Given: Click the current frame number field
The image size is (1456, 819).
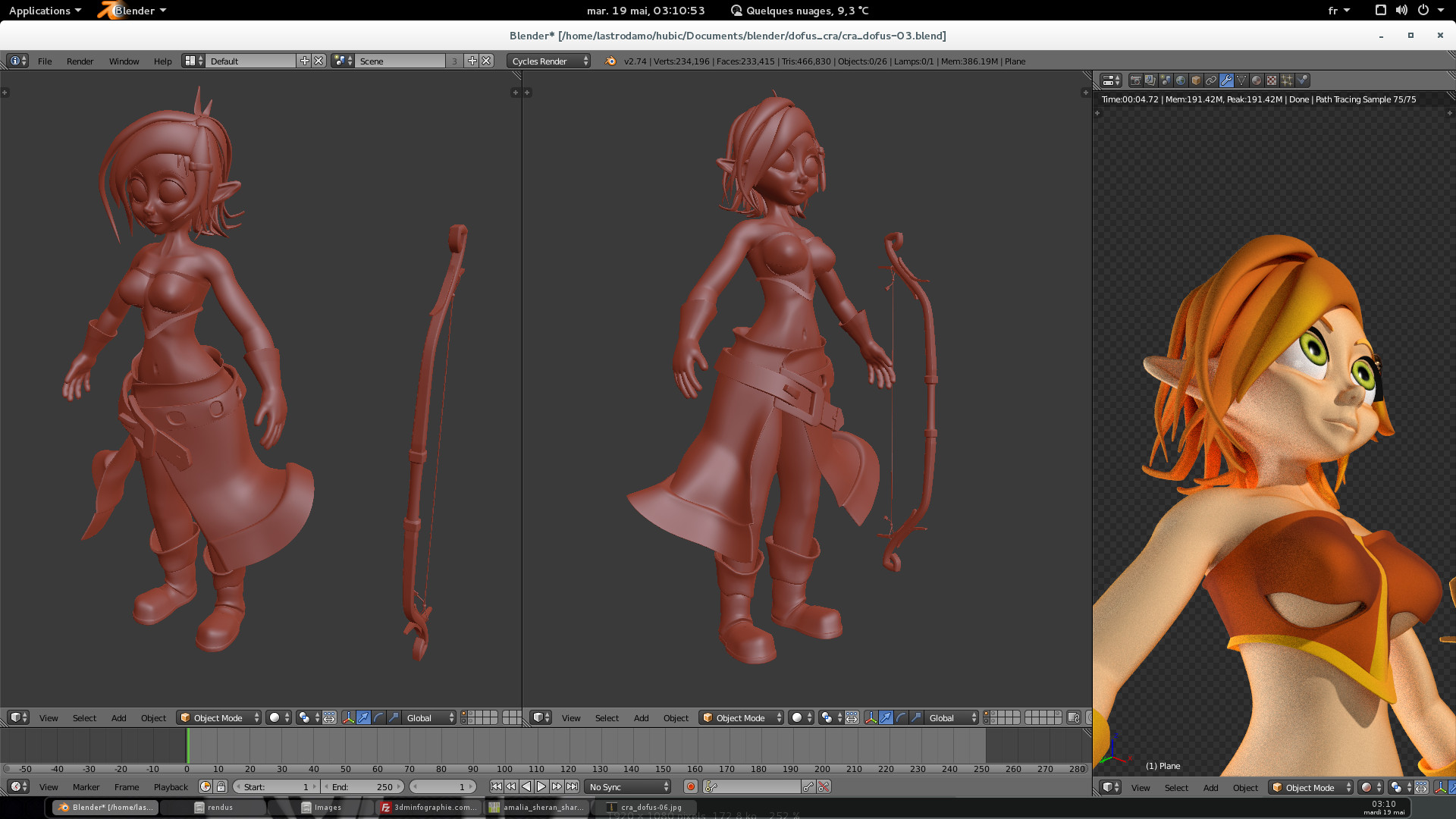Looking at the screenshot, I should 443,787.
